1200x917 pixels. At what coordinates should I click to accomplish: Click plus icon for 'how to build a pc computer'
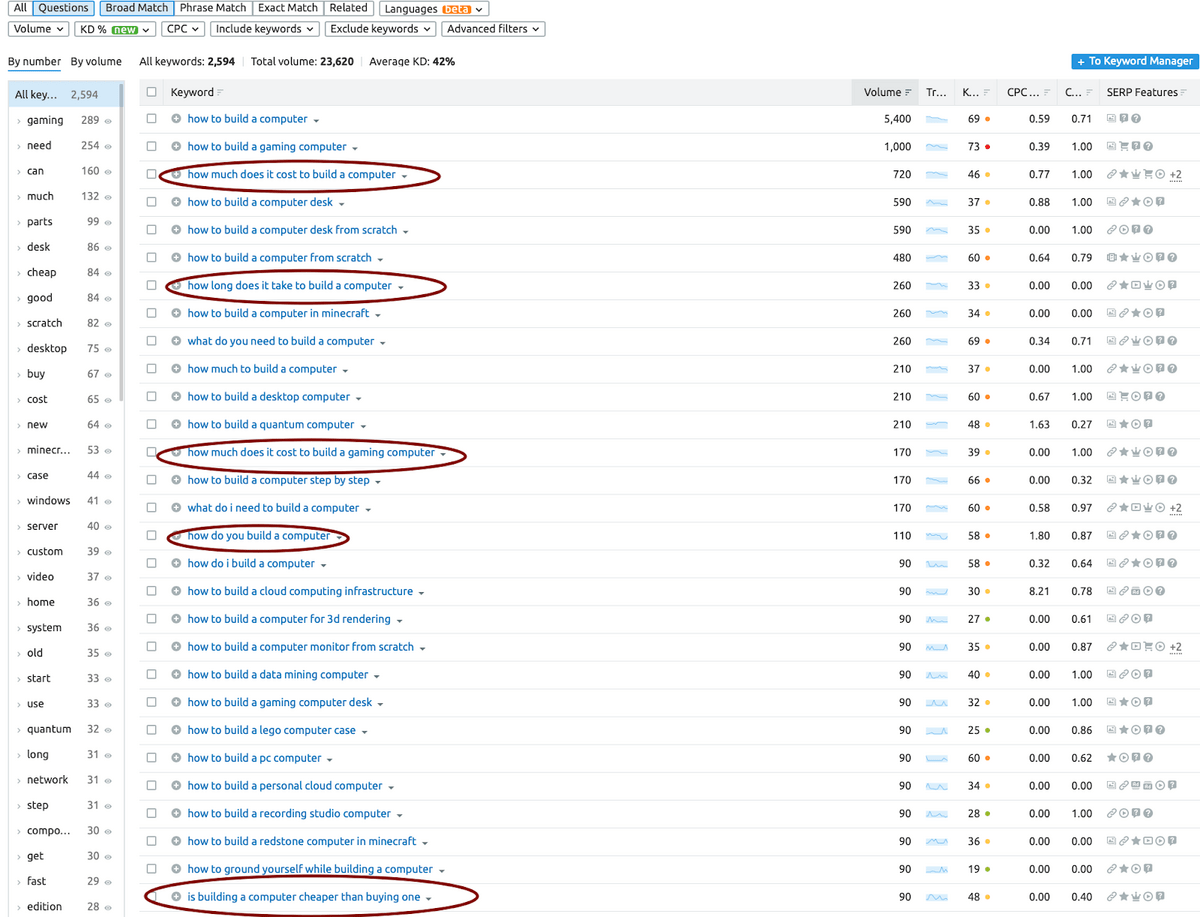coord(176,758)
